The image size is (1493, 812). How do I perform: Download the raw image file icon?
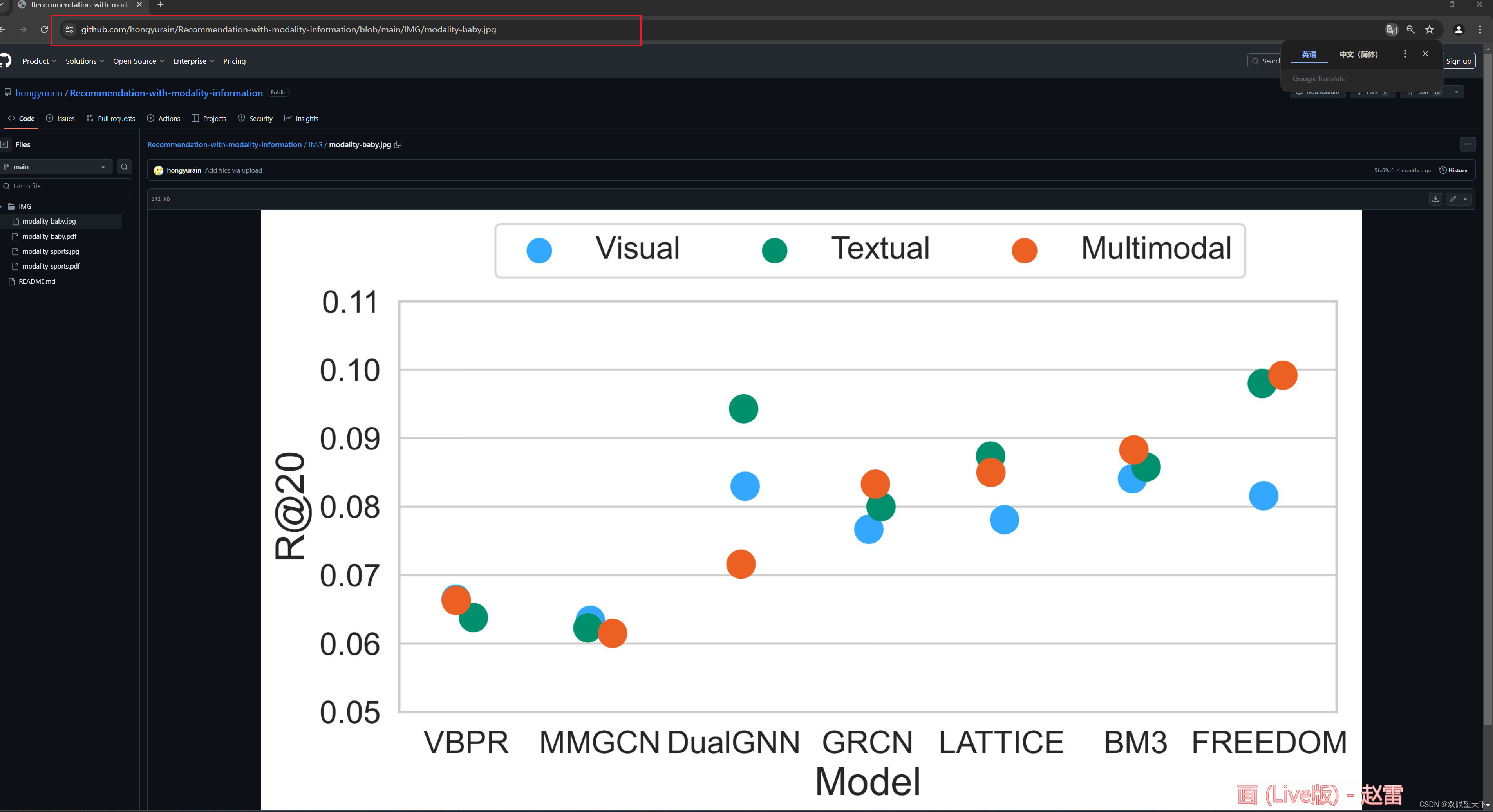pos(1435,199)
